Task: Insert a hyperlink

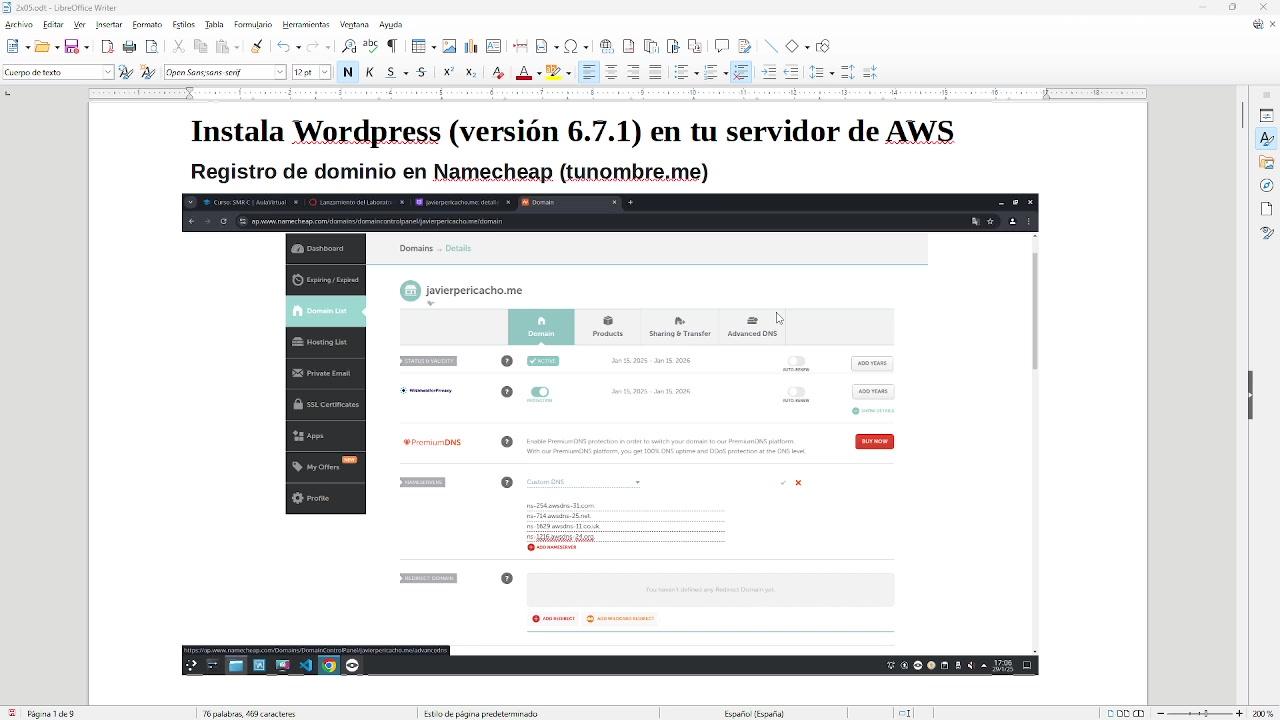Action: (606, 46)
